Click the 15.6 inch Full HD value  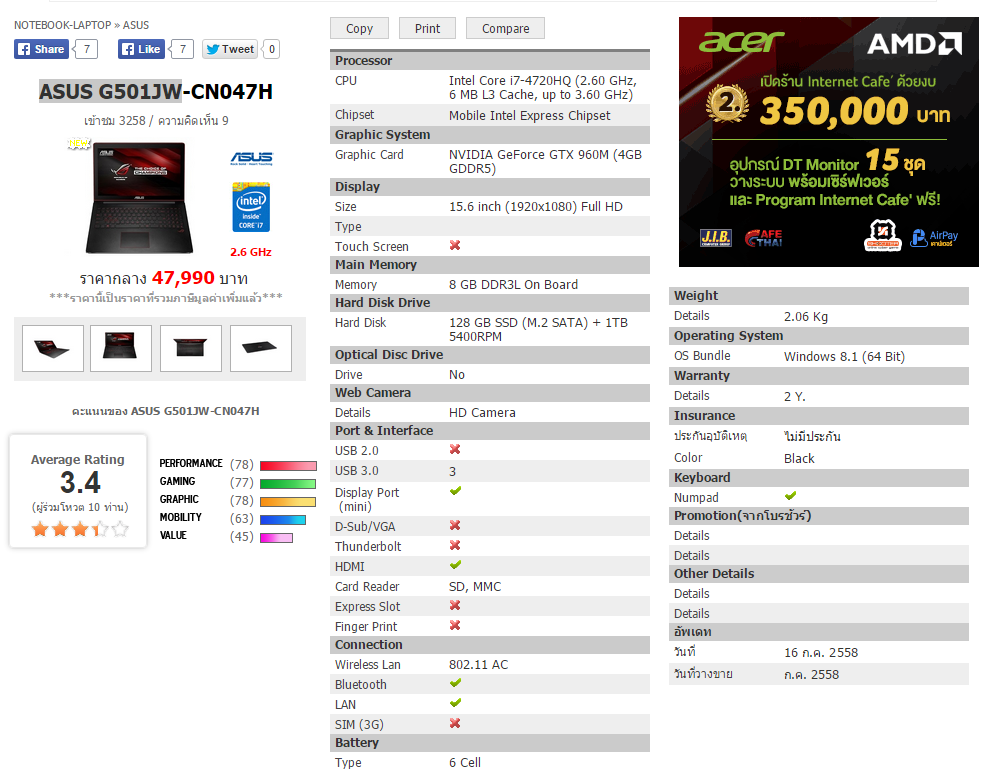pyautogui.click(x=536, y=207)
